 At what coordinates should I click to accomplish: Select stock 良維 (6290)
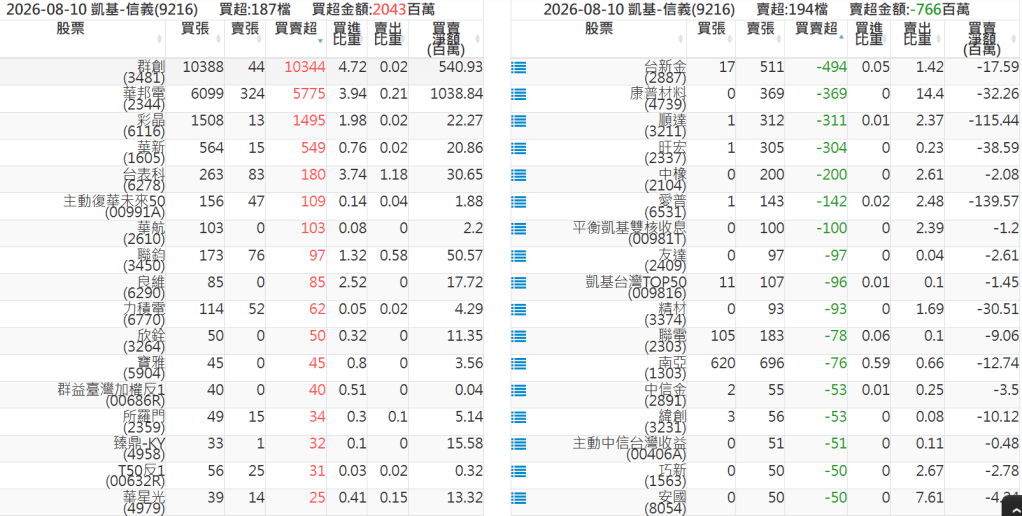pos(144,287)
